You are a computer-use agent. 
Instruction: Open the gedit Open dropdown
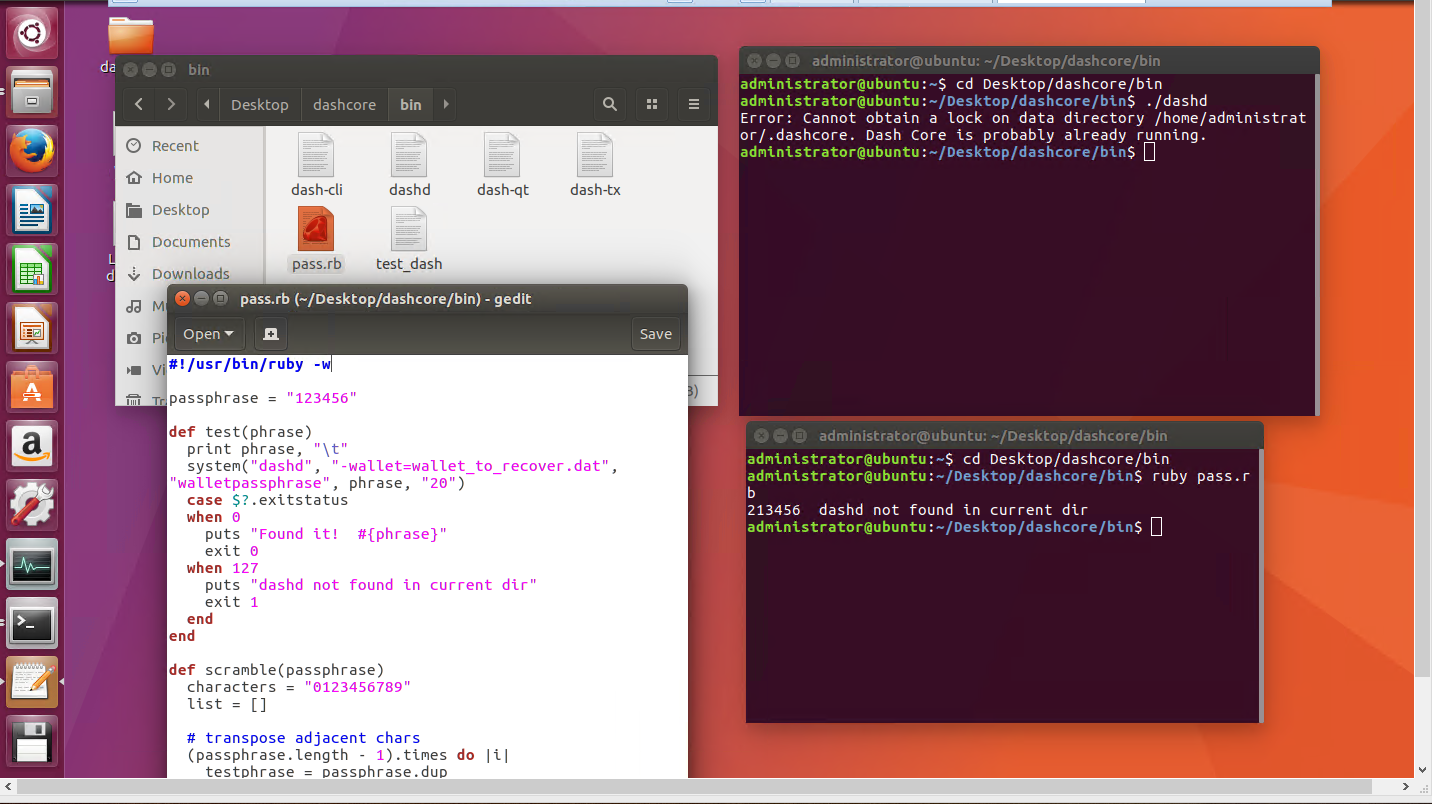pyautogui.click(x=208, y=334)
